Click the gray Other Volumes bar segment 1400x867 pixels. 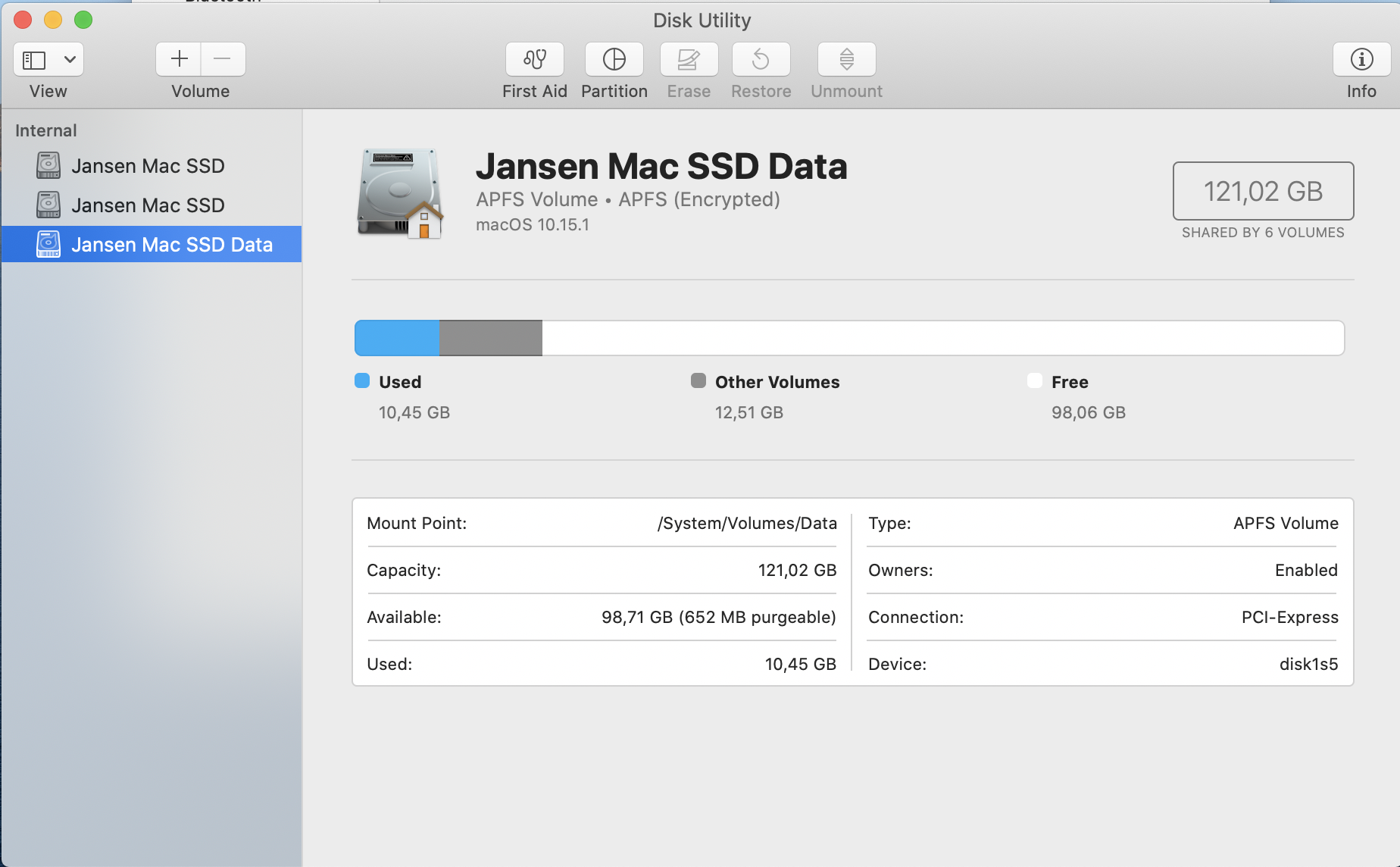point(491,338)
